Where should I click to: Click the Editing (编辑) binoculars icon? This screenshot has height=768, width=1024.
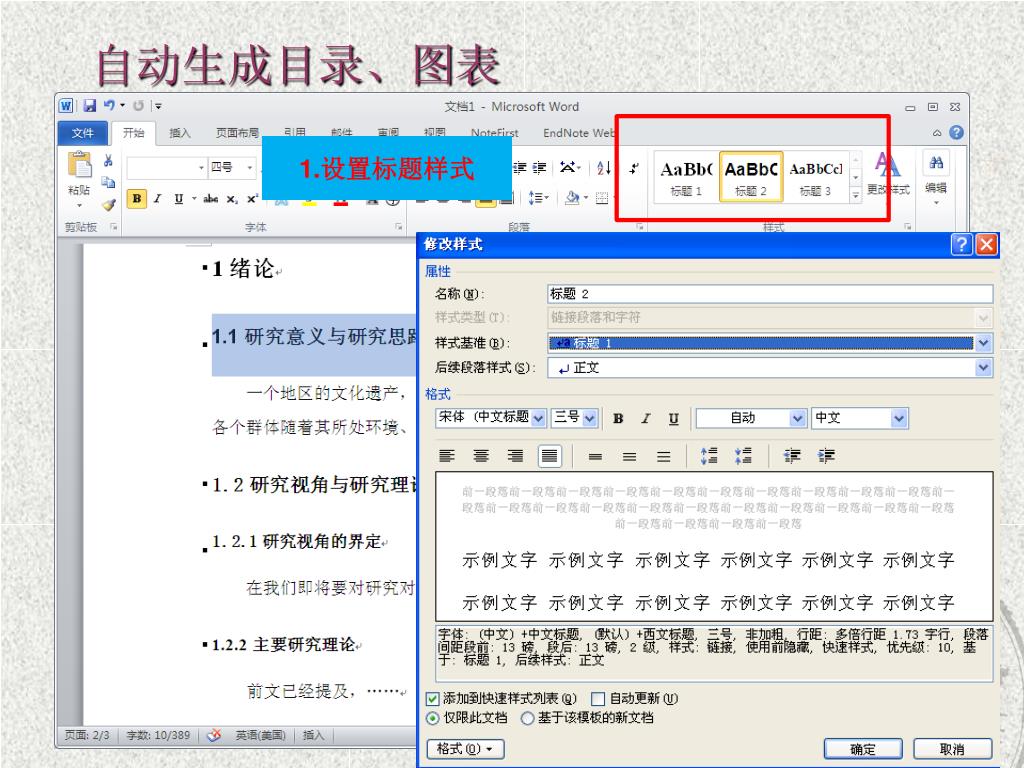pos(936,163)
